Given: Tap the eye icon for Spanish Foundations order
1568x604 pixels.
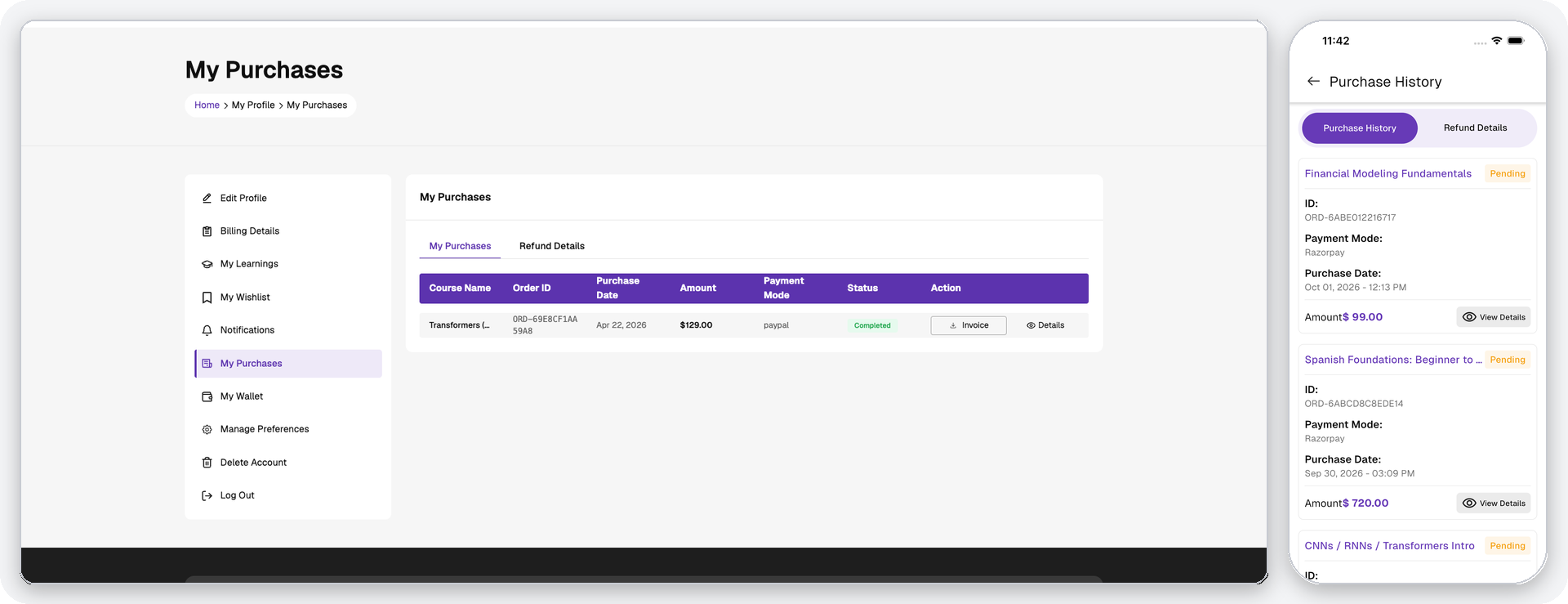Looking at the screenshot, I should point(1469,503).
